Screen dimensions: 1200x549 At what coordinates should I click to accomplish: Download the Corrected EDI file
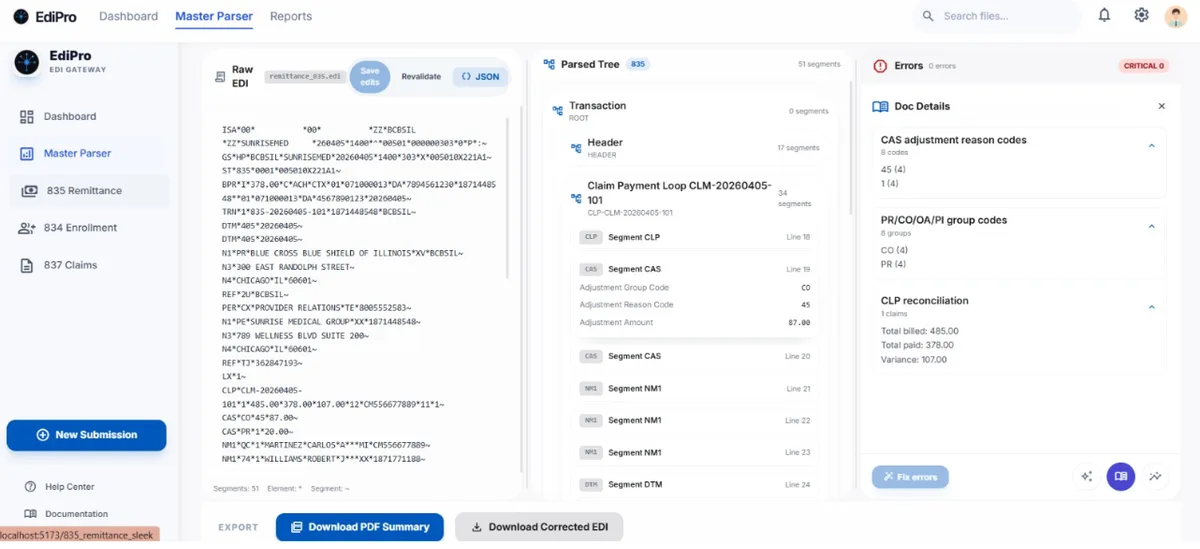pyautogui.click(x=539, y=527)
